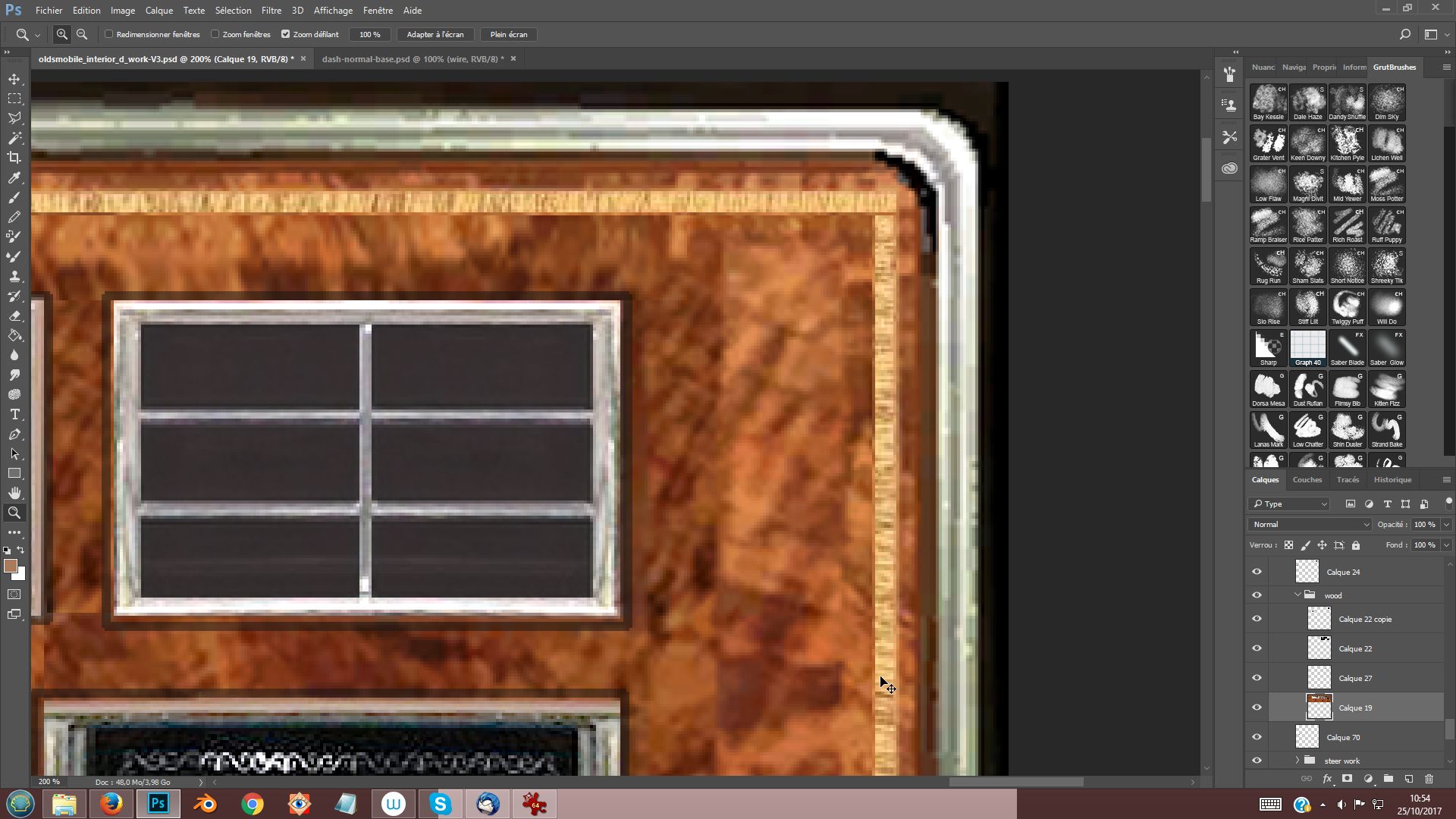Select the Polygonal Lasso tool
1456x819 pixels.
(x=14, y=118)
